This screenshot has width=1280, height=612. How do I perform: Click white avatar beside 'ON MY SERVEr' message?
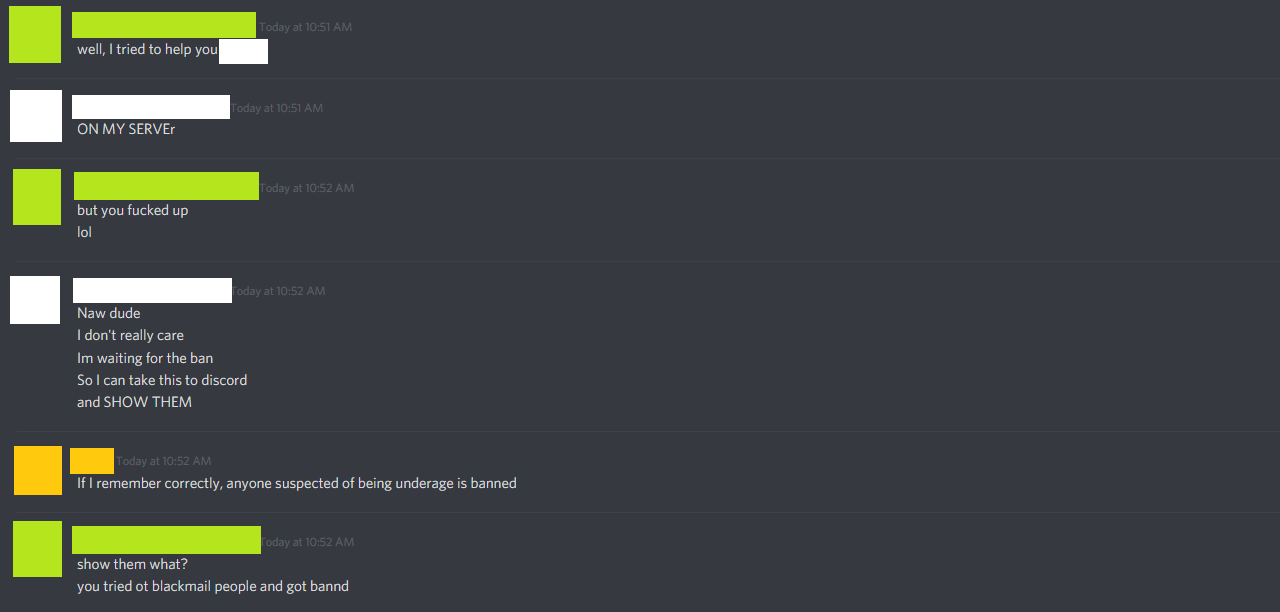(36, 116)
